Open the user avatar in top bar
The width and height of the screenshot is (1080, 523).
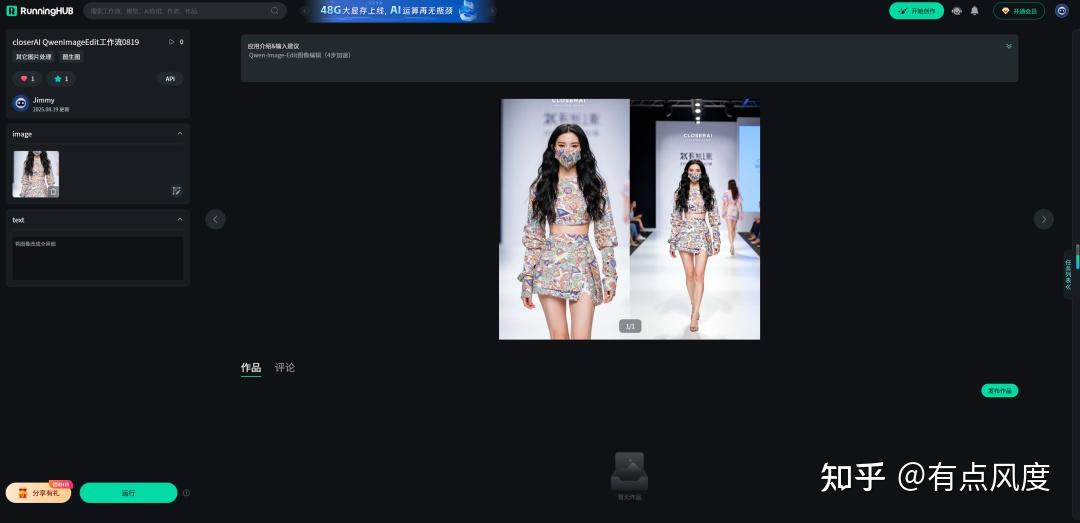tap(1061, 11)
